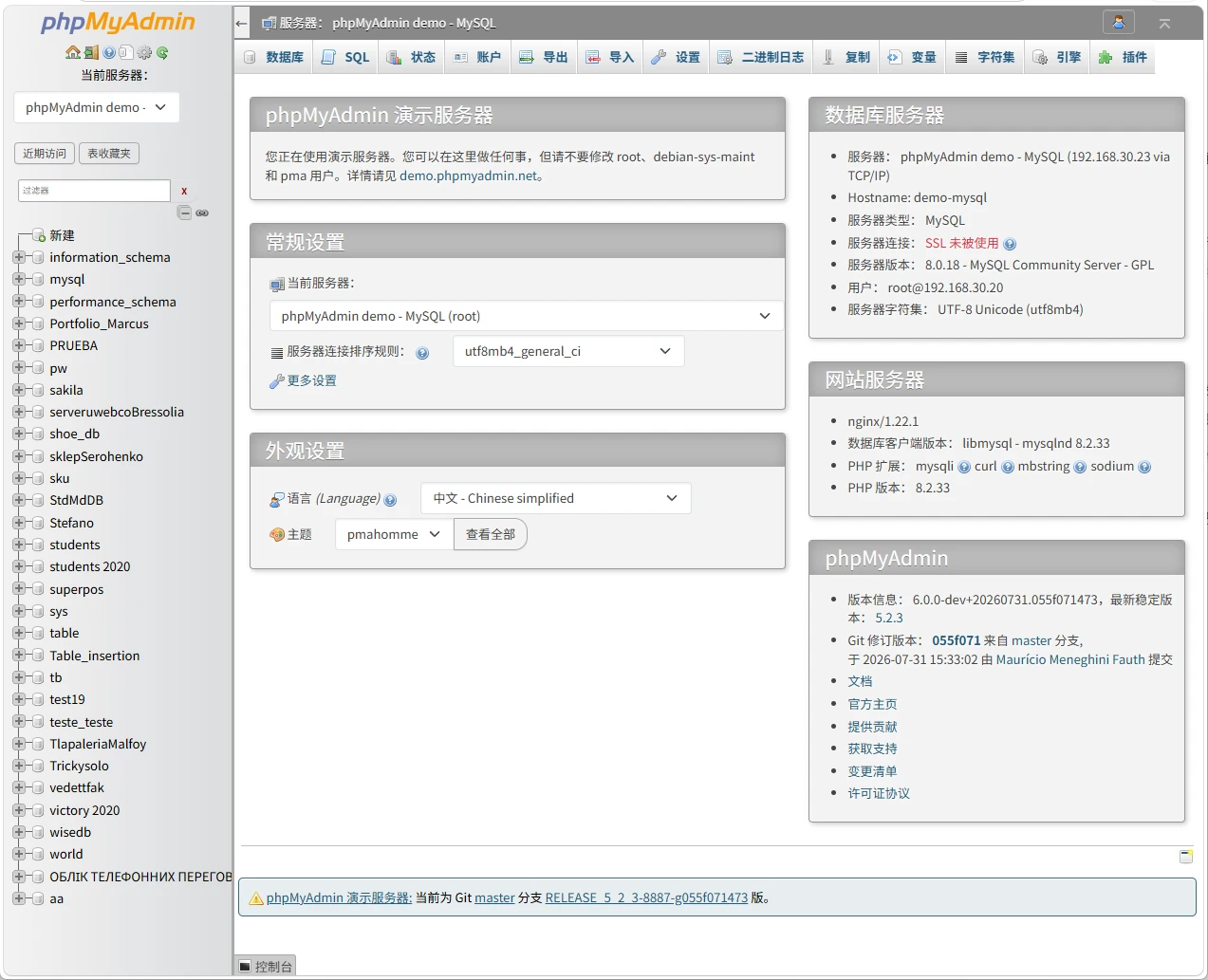1208x980 pixels.
Task: Open server selector in left sidebar
Action: (x=97, y=107)
